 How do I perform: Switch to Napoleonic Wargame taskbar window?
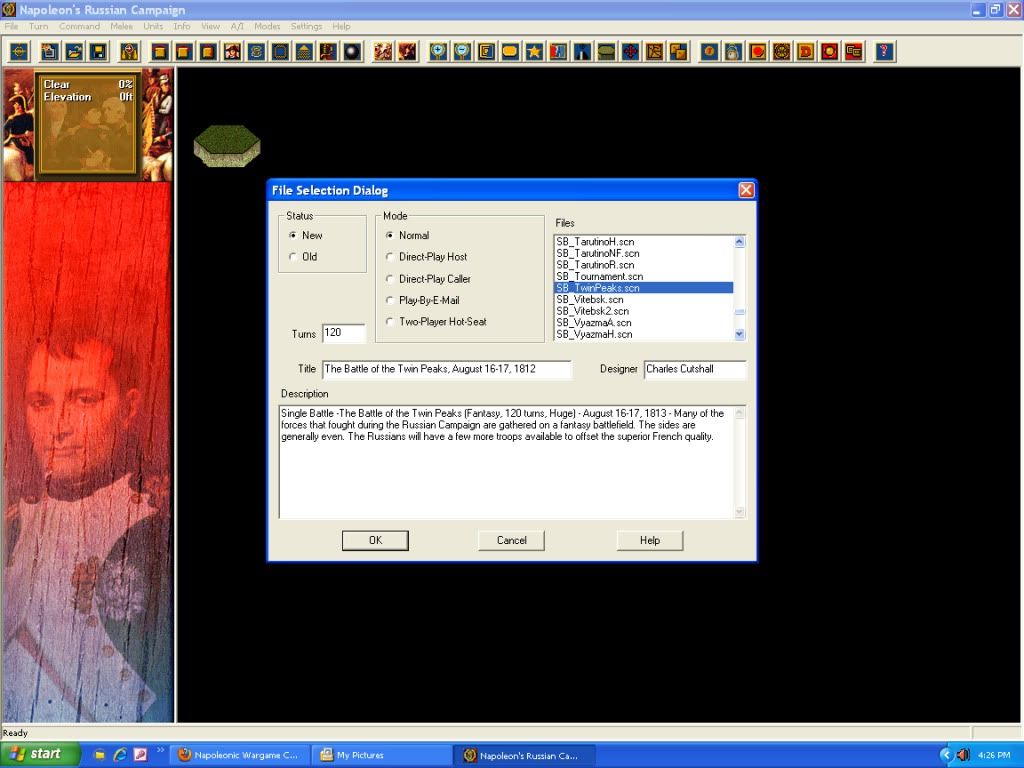coord(239,755)
